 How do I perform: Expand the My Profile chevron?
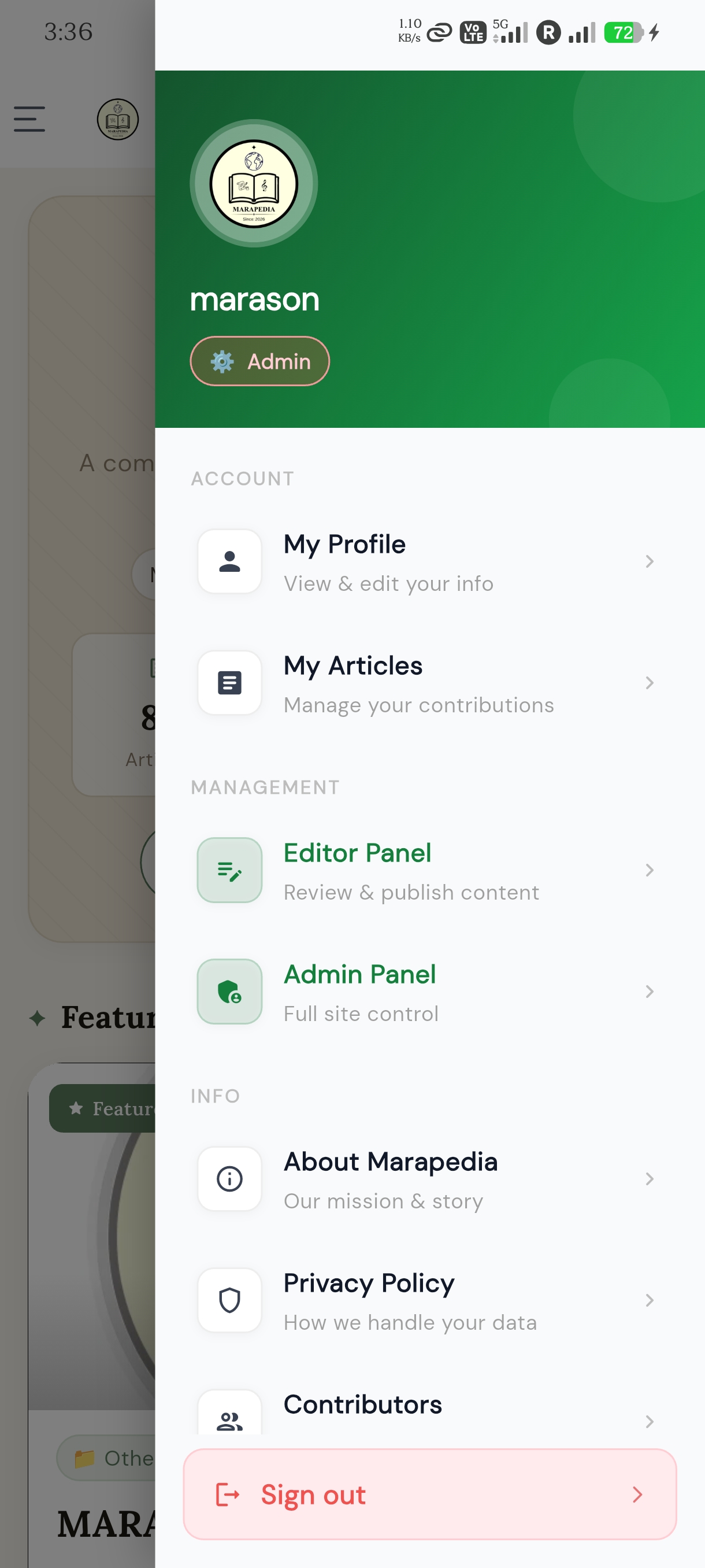[x=649, y=561]
